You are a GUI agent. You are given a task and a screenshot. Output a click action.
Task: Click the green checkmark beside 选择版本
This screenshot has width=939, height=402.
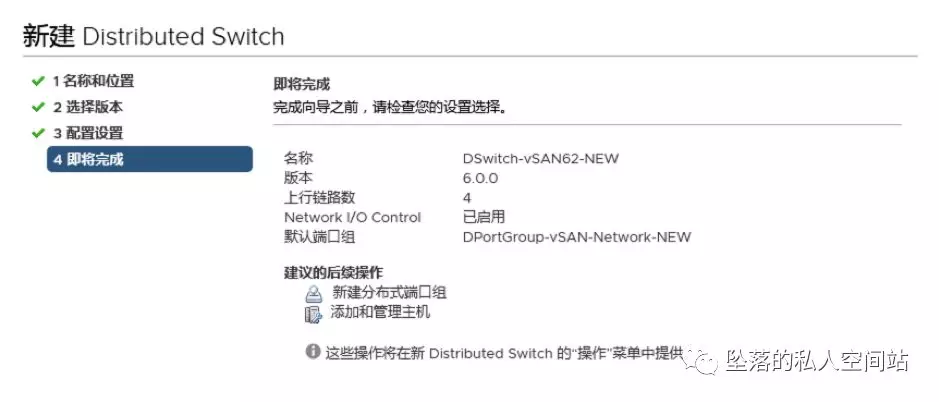[38, 107]
